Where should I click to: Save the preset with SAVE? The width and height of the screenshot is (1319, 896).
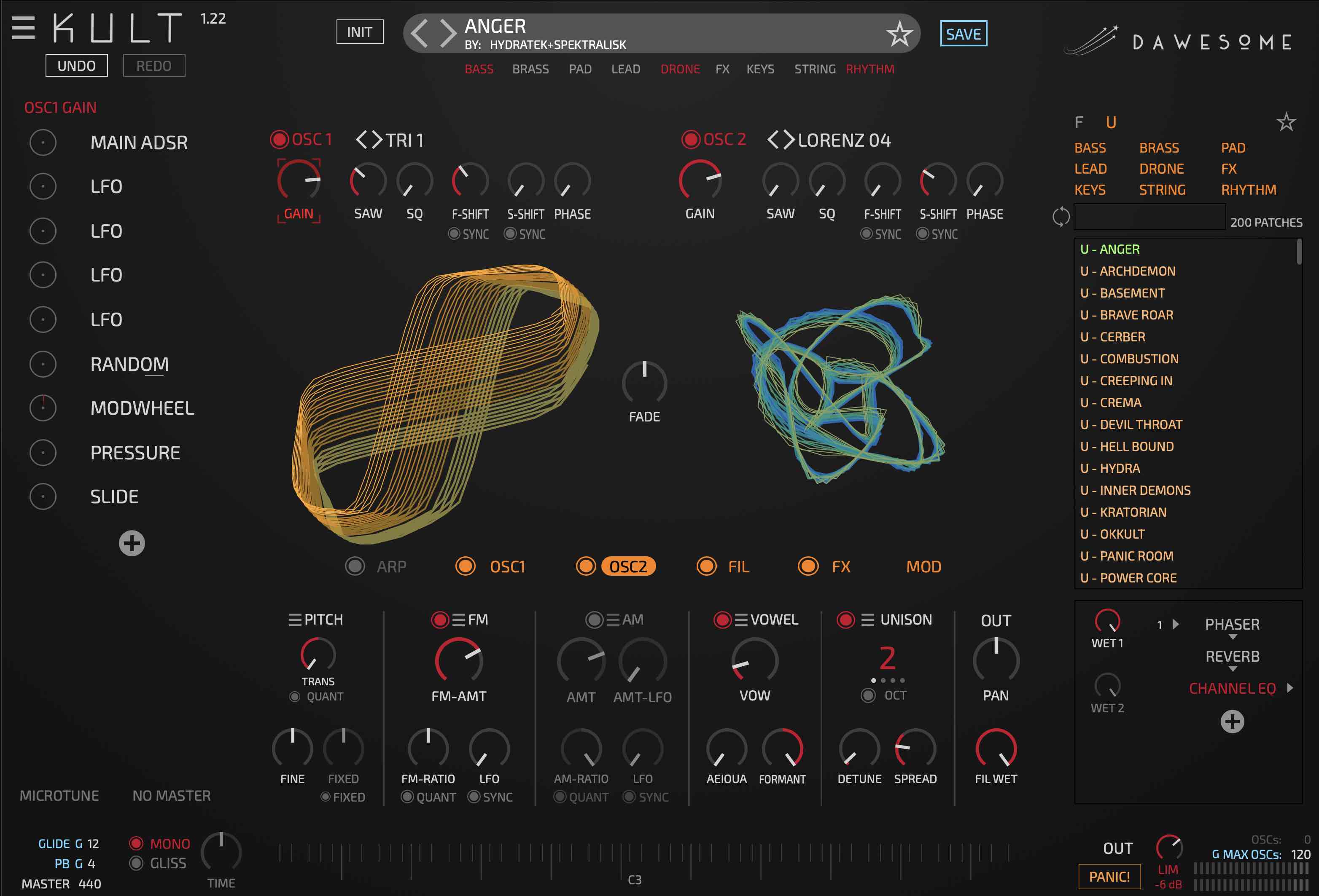pos(963,34)
